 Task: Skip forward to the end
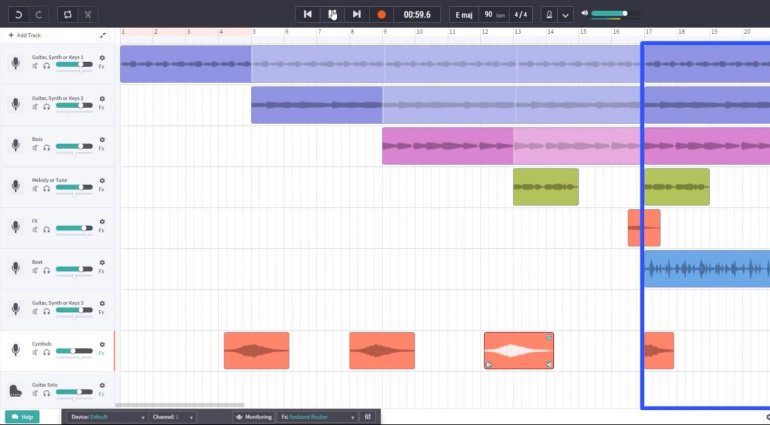(356, 15)
